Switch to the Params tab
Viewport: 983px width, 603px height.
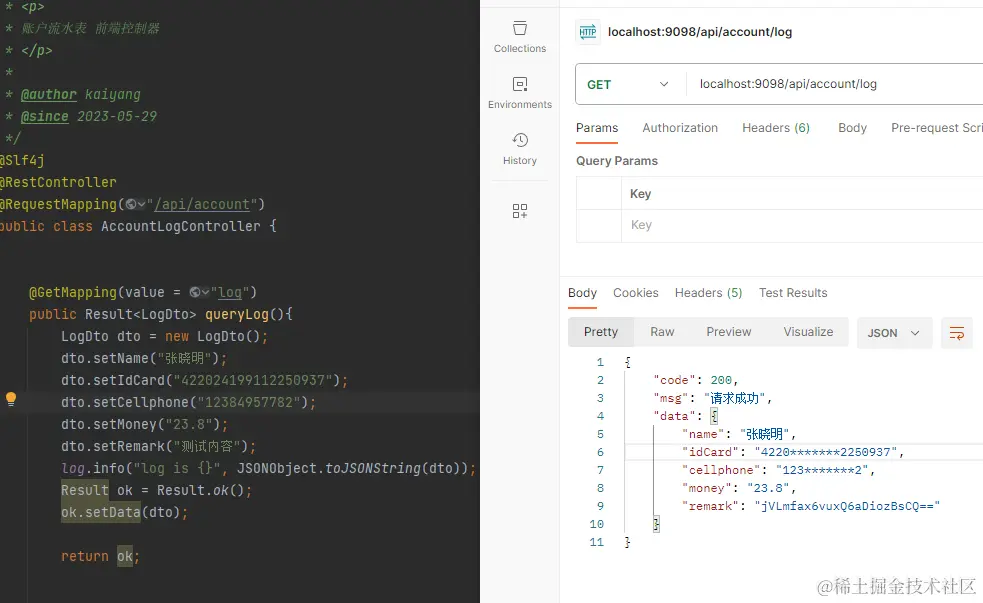[x=597, y=128]
